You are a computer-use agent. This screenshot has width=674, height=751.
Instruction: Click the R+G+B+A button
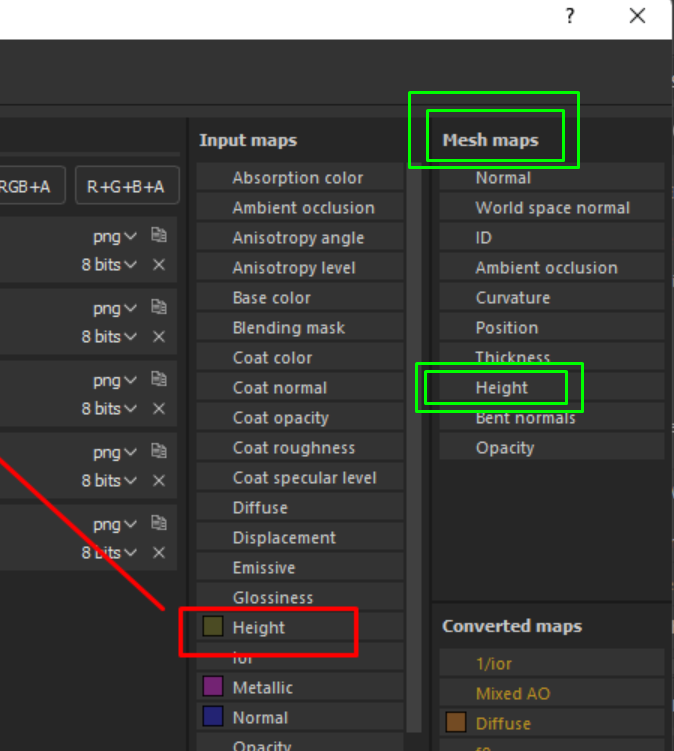(x=126, y=185)
